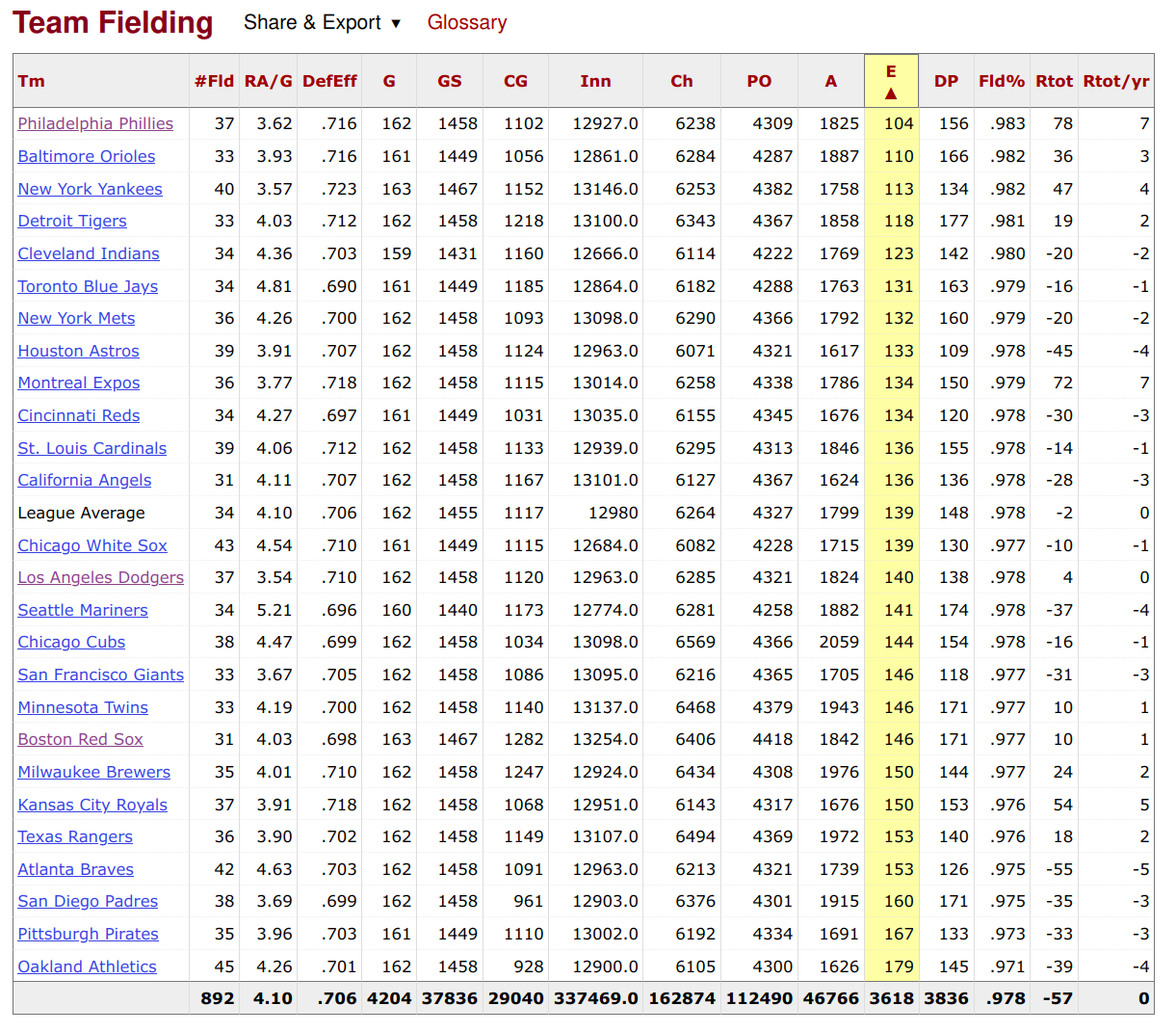Image resolution: width=1176 pixels, height=1032 pixels.
Task: Open Cincinnati Reds team link
Action: [x=79, y=415]
